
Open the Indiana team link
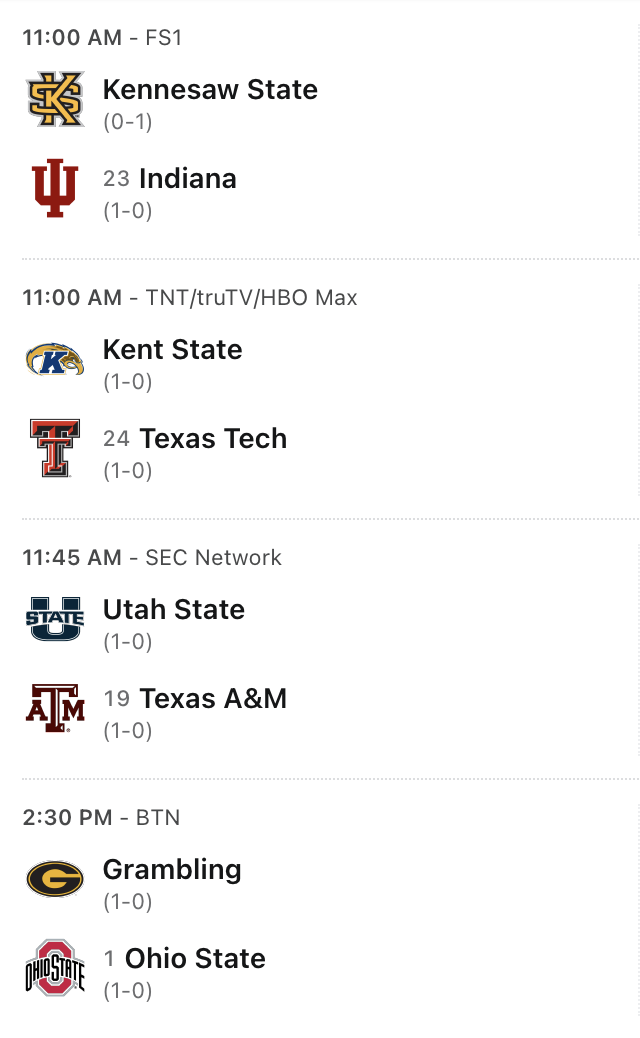coord(188,179)
